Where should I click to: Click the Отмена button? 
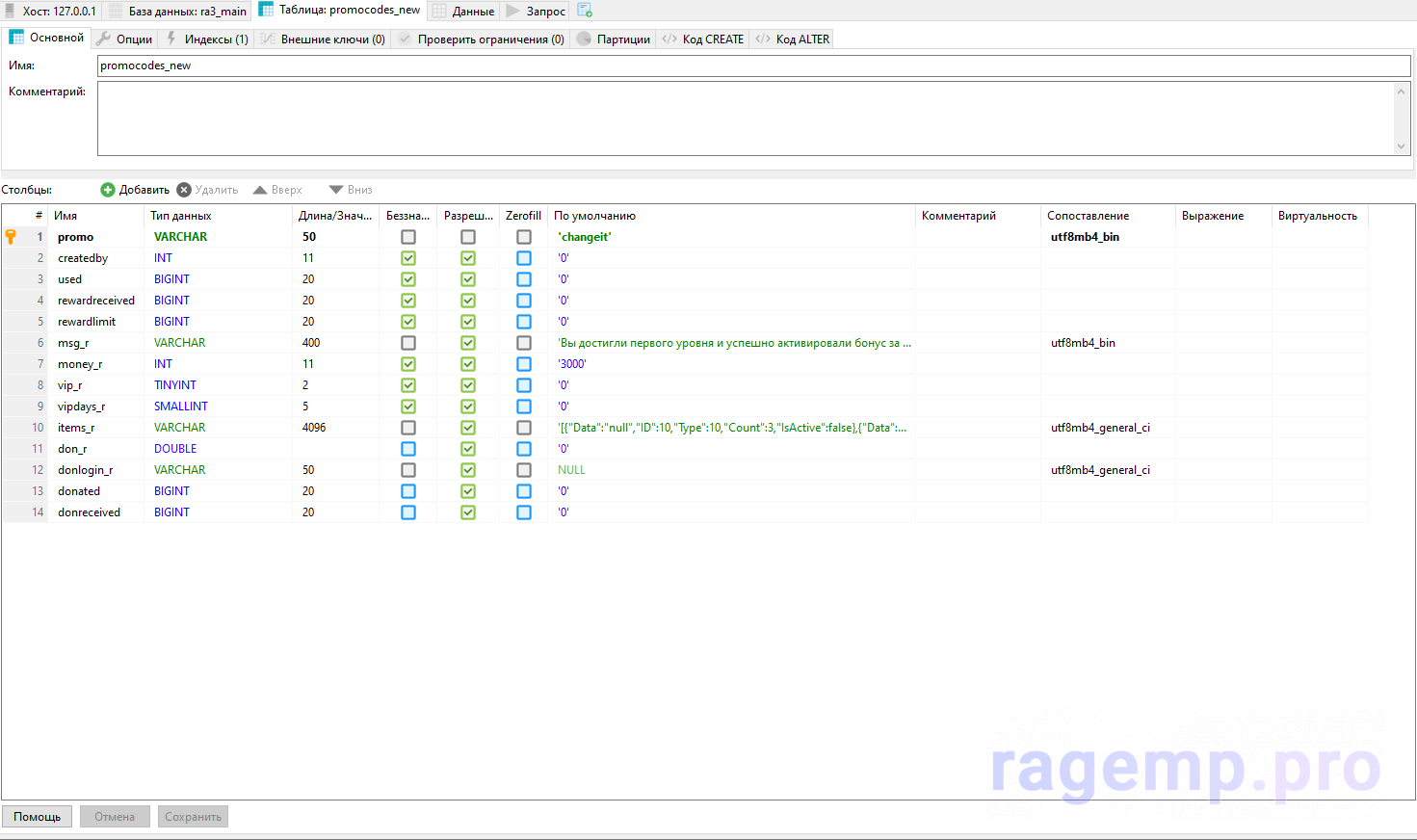point(115,817)
